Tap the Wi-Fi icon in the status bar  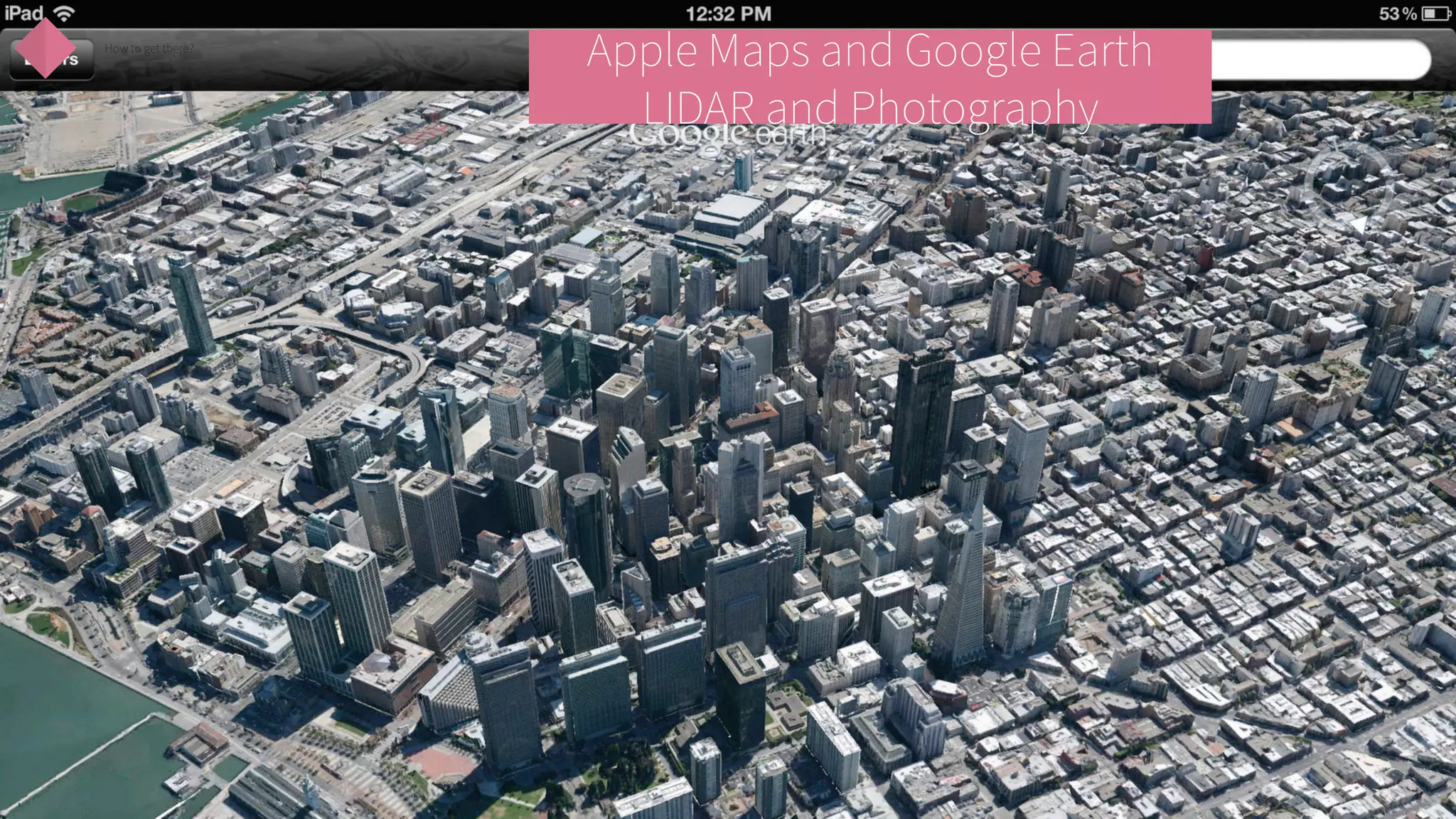click(64, 13)
